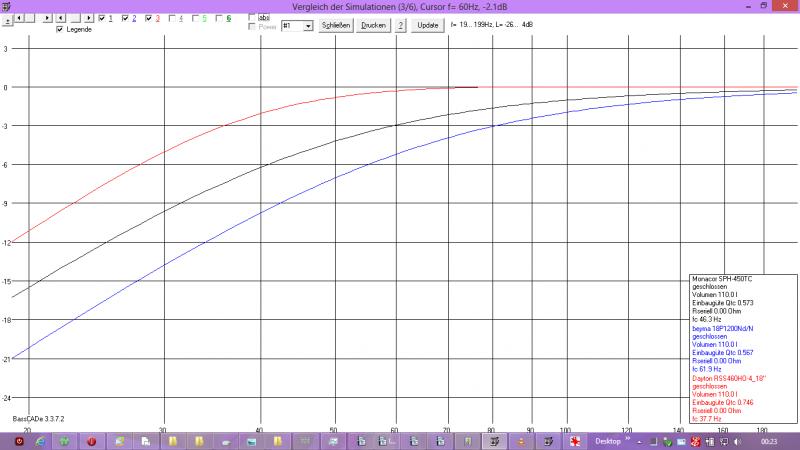800x450 pixels.
Task: Click the small up-arrow toolbar button
Action: [7, 21]
